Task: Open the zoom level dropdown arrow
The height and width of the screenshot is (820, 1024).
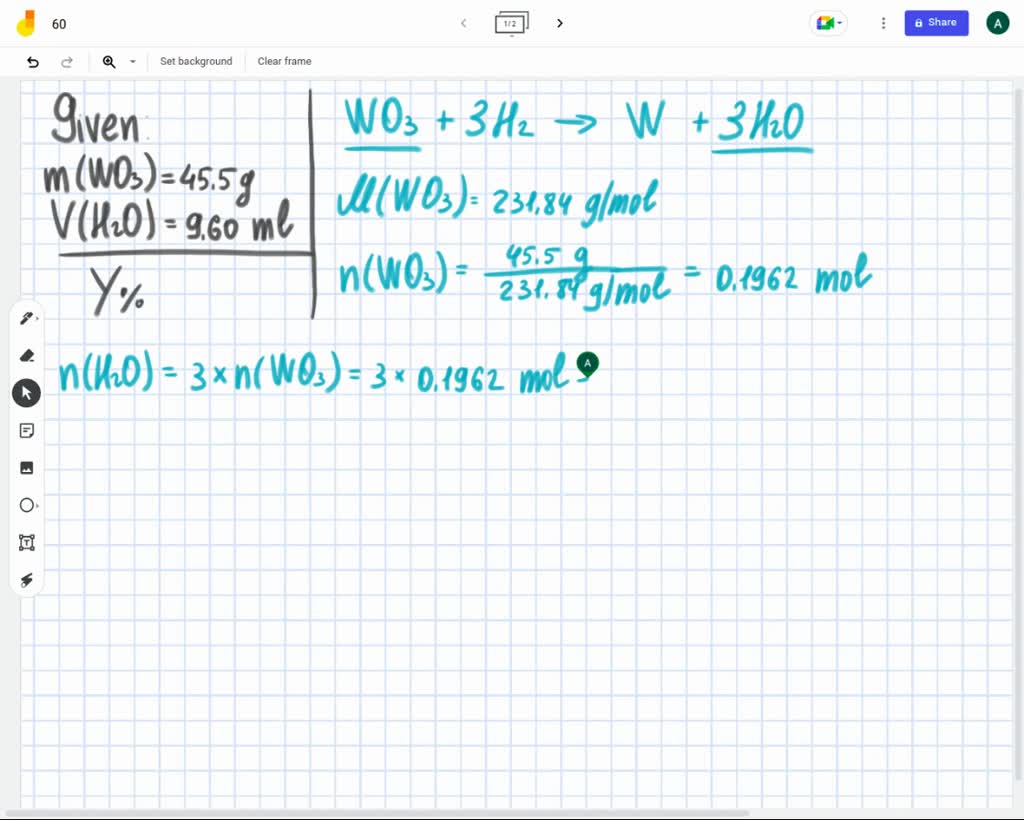Action: (132, 61)
